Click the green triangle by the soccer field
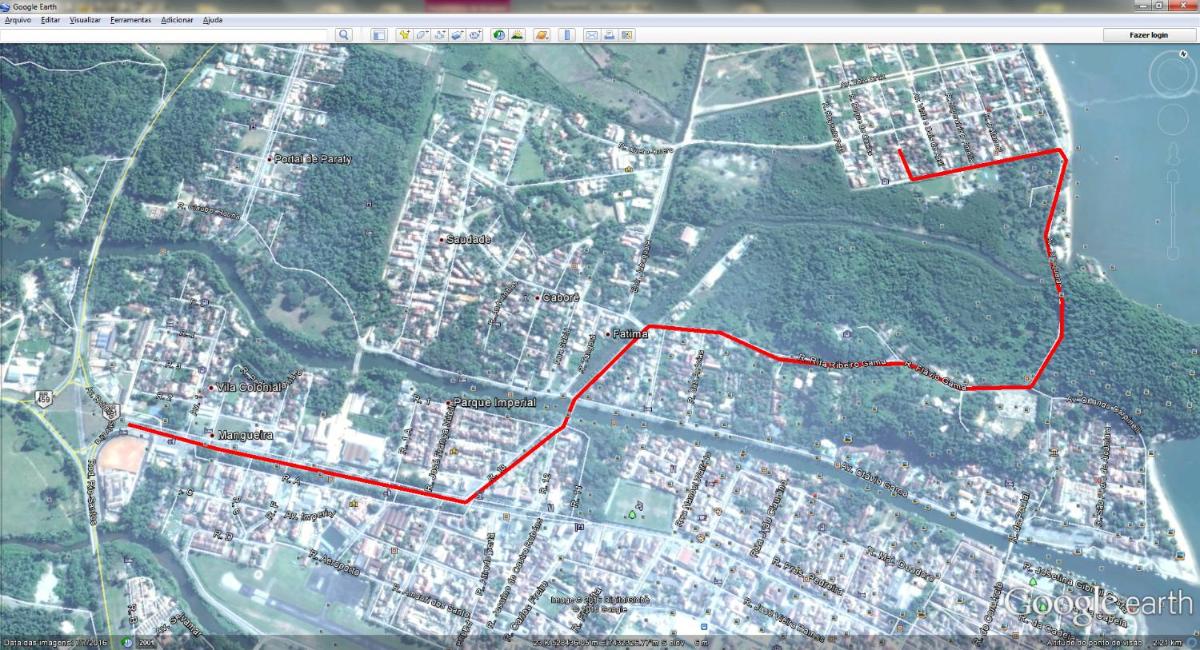 631,515
